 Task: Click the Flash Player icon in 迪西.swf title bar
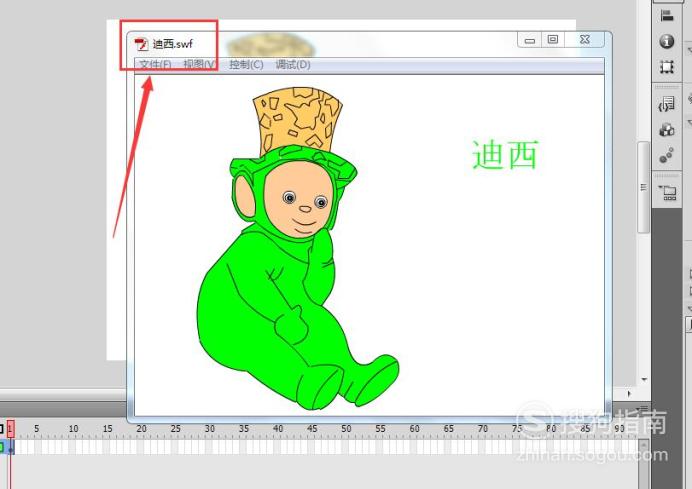click(x=141, y=44)
